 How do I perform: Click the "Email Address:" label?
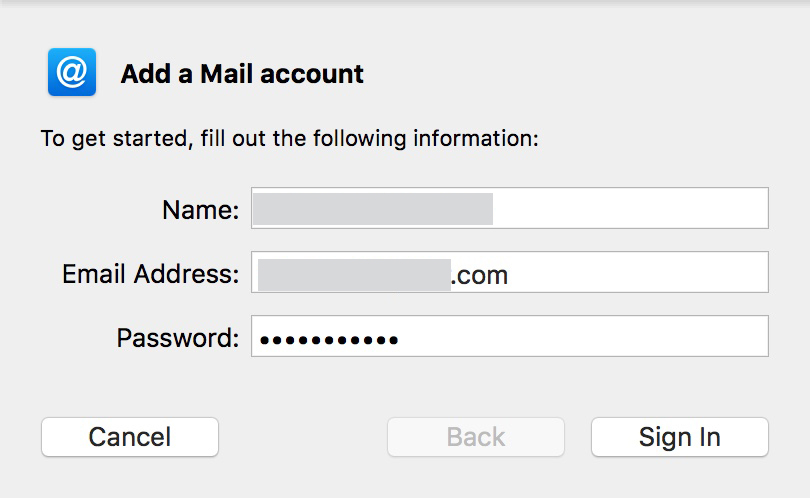tap(150, 274)
